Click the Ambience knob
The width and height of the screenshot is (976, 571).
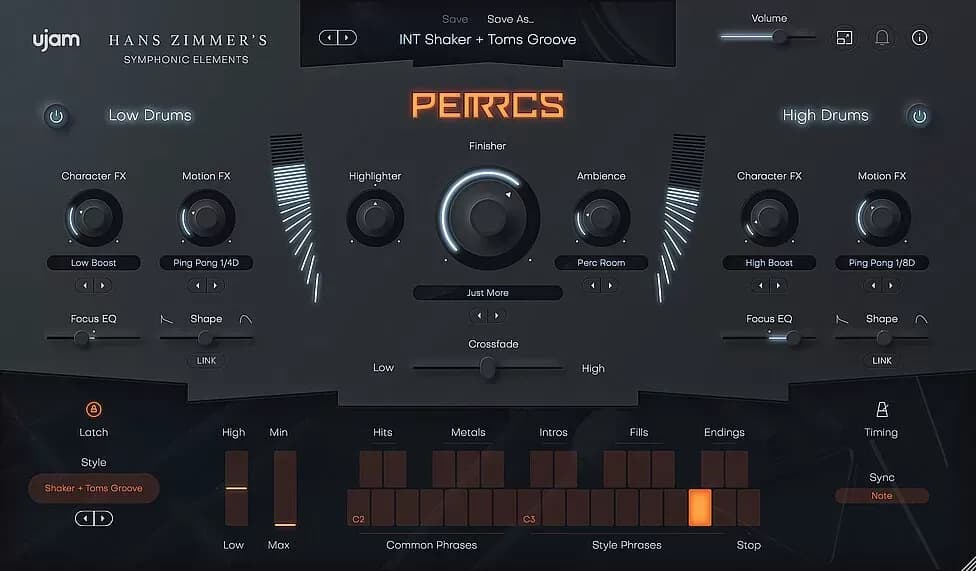(601, 217)
